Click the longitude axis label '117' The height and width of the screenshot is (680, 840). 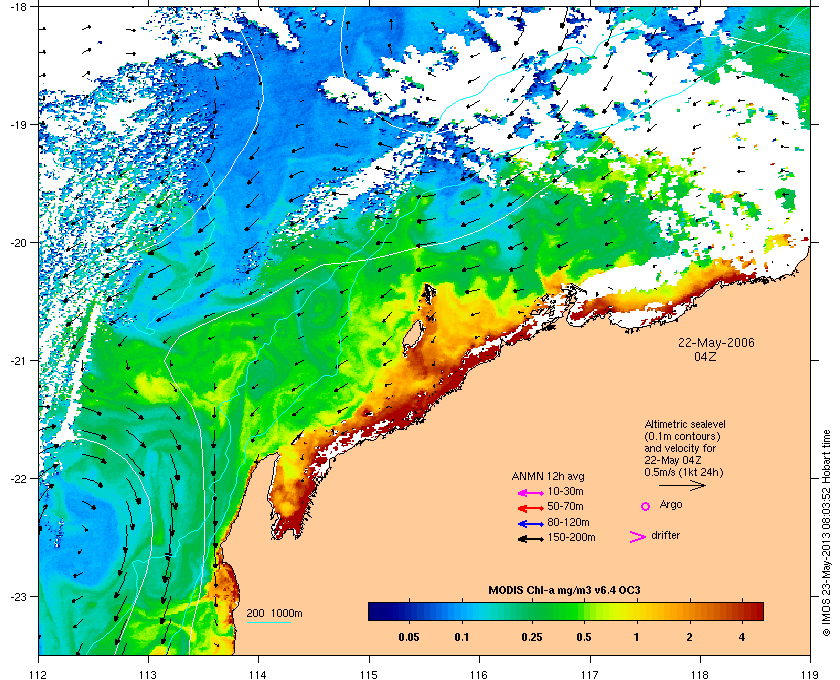point(590,674)
